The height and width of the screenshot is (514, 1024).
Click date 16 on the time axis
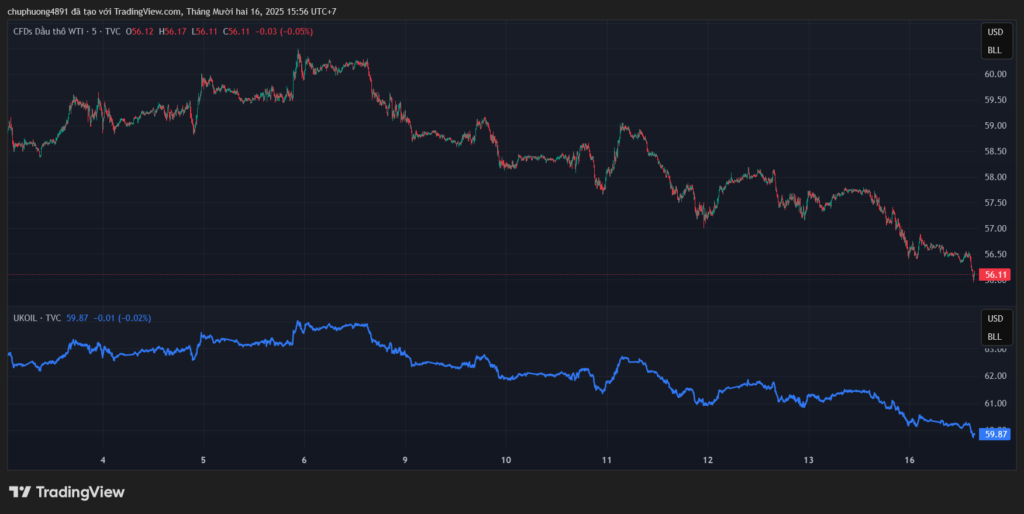point(910,460)
